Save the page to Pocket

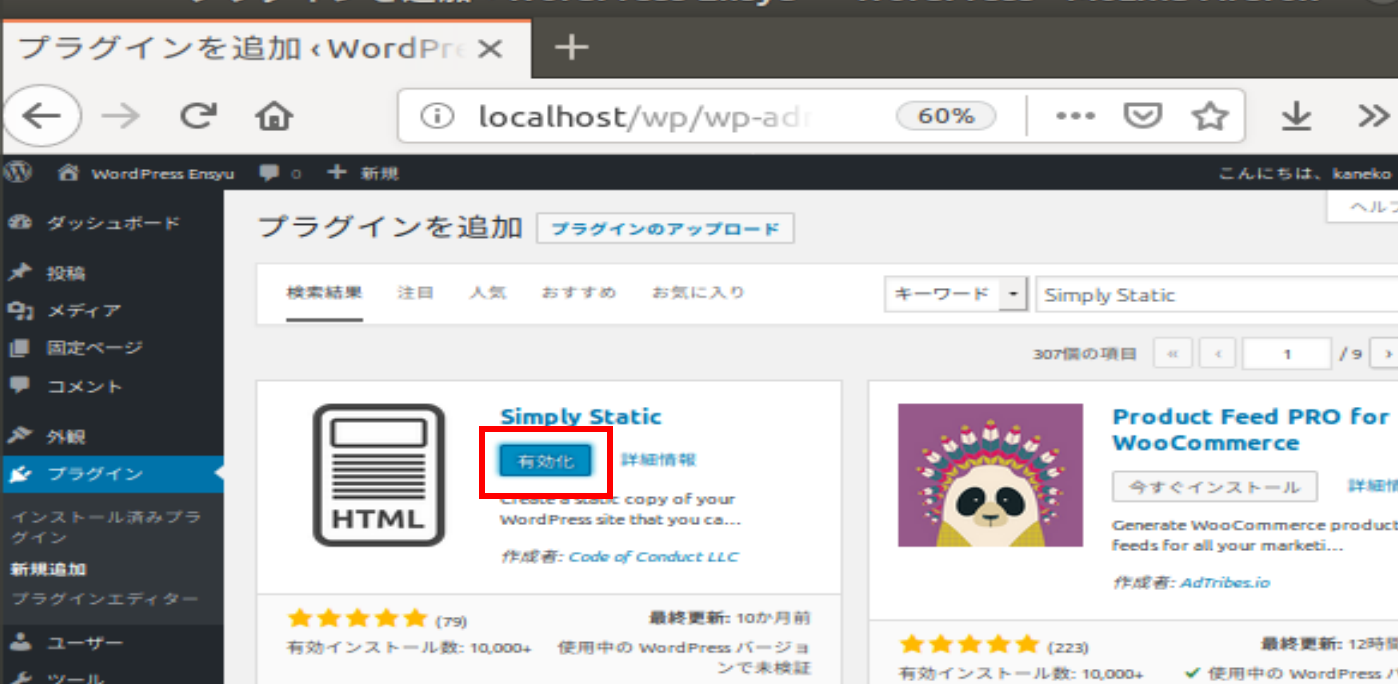[1141, 117]
